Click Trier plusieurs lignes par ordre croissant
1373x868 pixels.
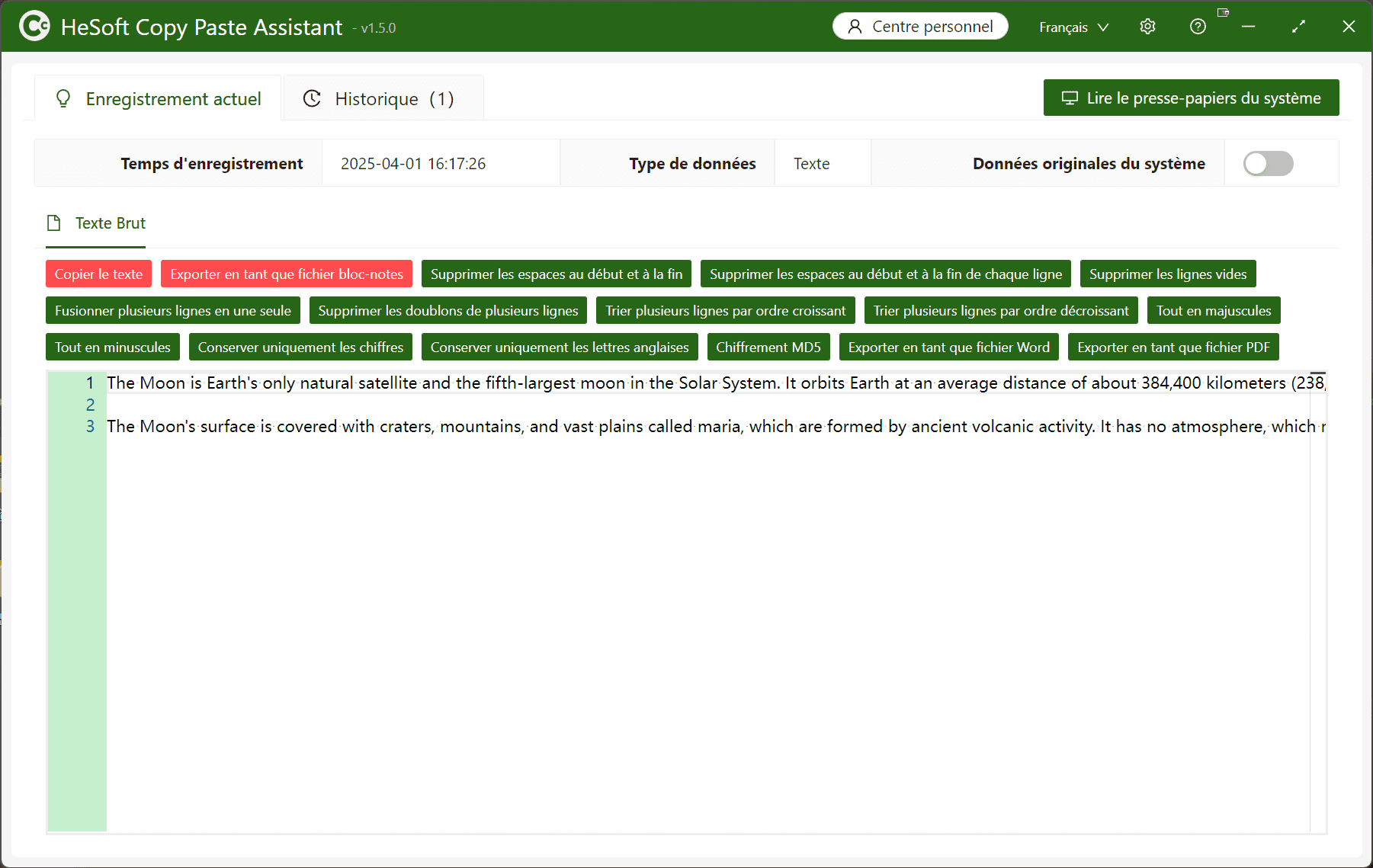(726, 310)
